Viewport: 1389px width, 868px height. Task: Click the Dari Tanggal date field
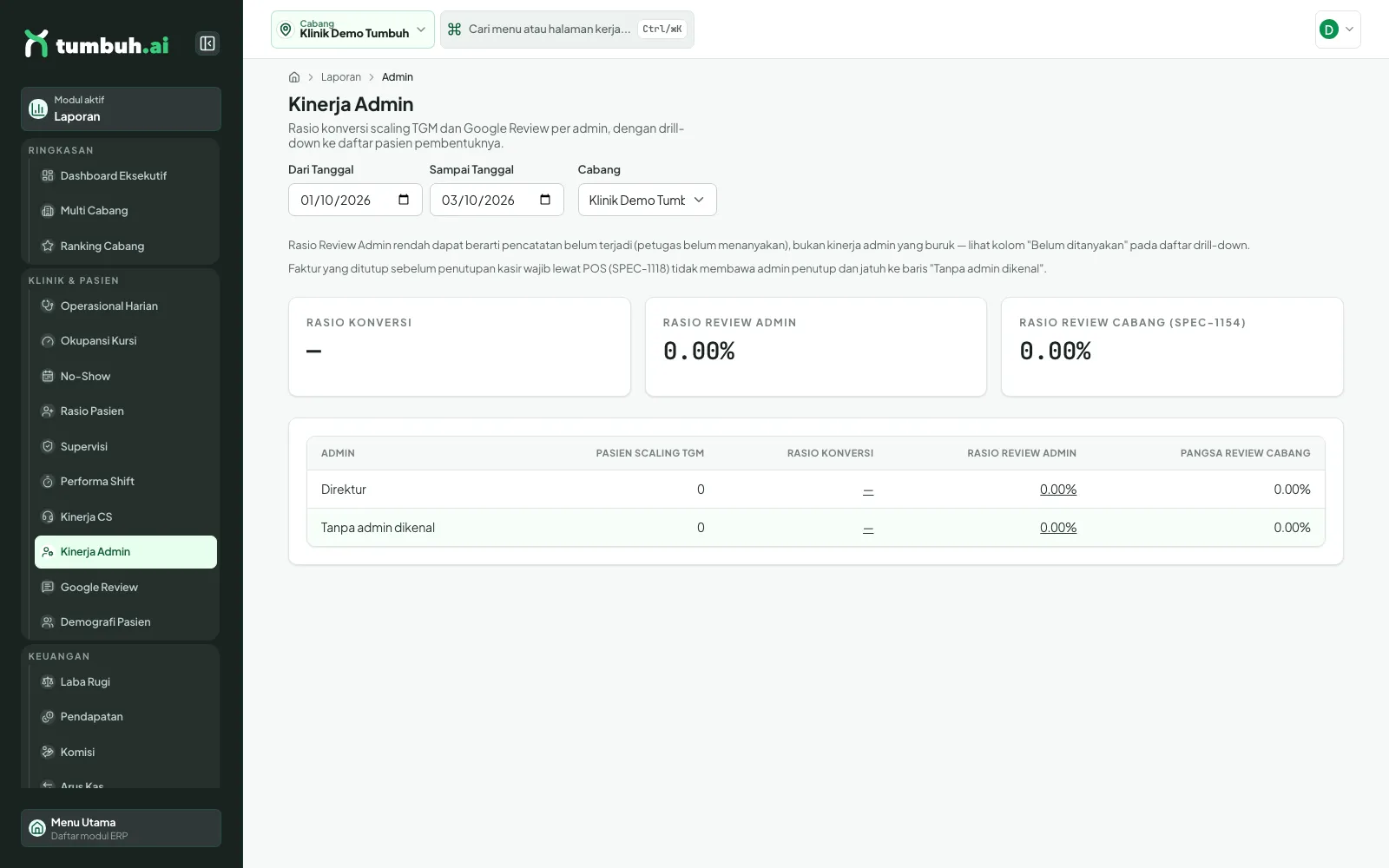click(x=355, y=200)
